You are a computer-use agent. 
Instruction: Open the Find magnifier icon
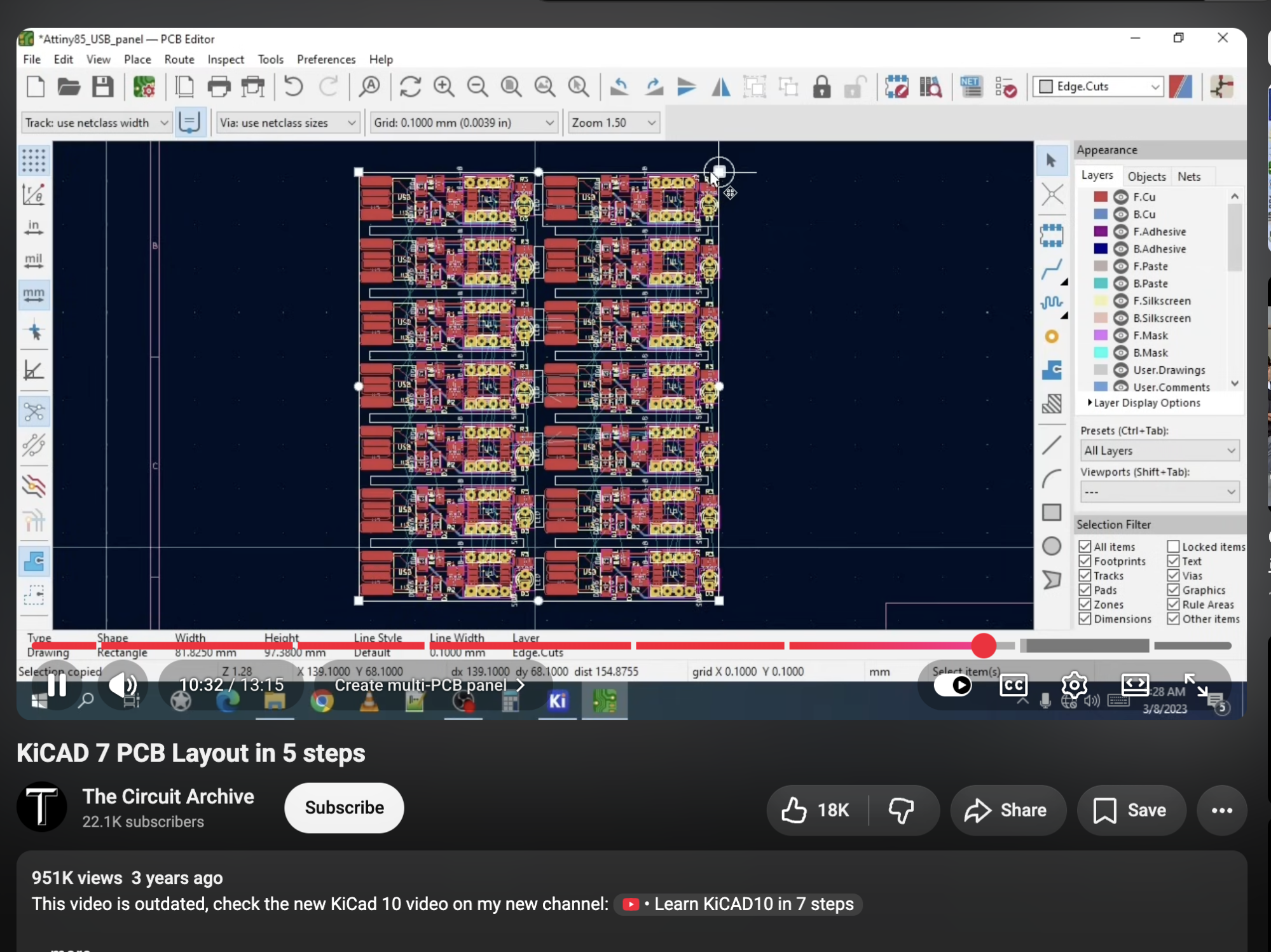(369, 86)
